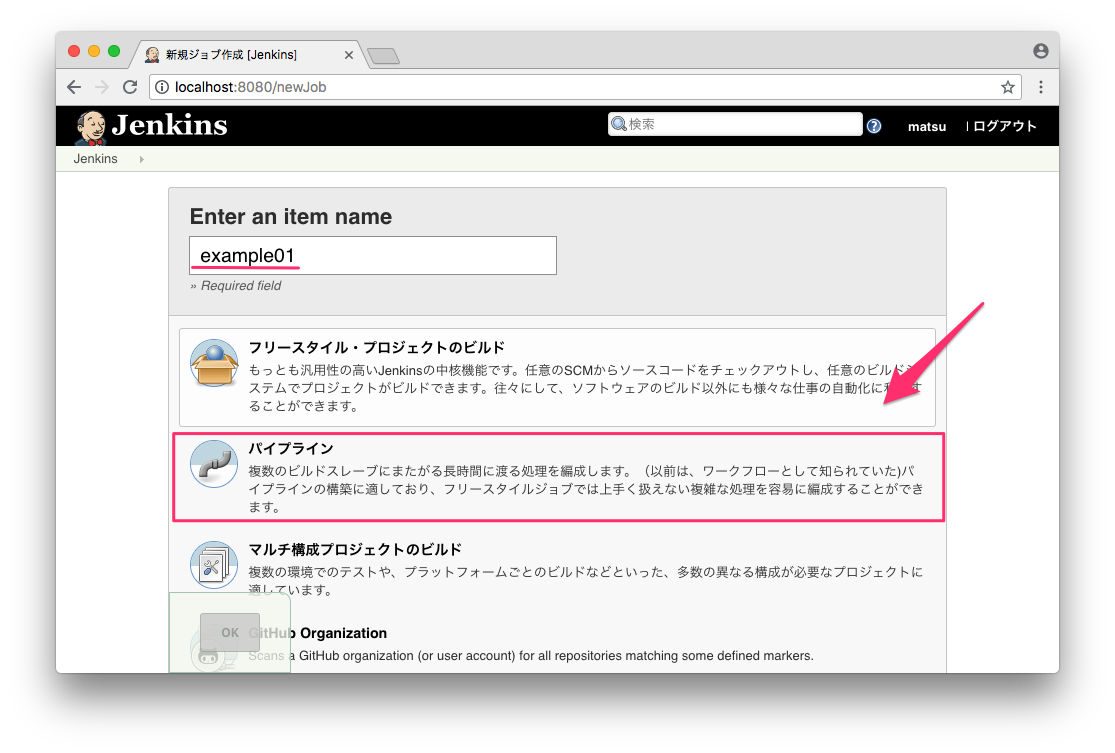Click the browser back arrow
The height and width of the screenshot is (753, 1115).
tap(74, 87)
